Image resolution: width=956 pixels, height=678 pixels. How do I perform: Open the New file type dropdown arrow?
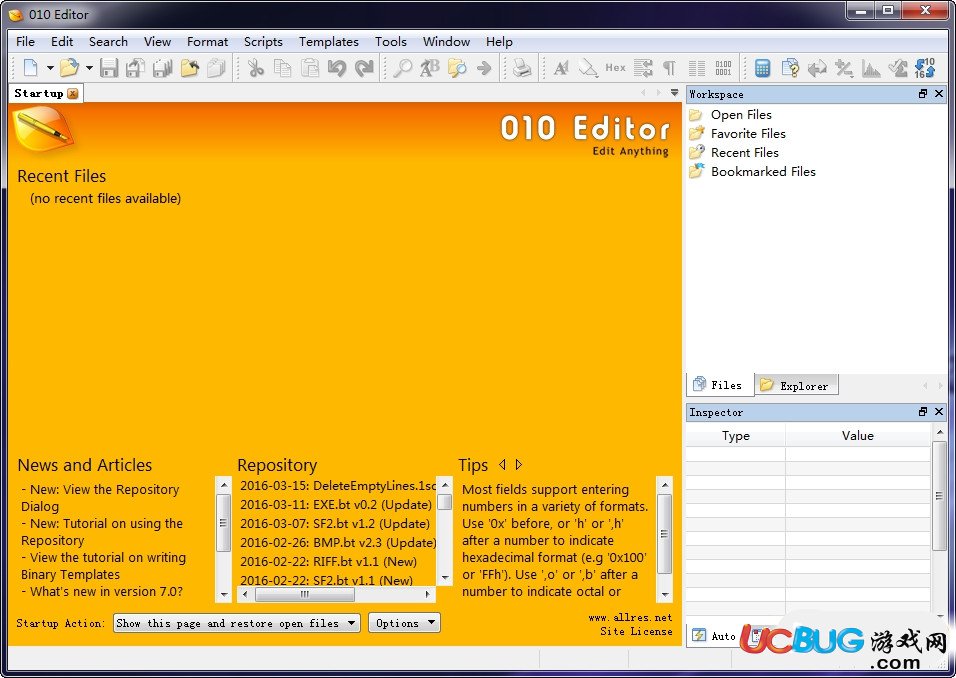click(50, 68)
